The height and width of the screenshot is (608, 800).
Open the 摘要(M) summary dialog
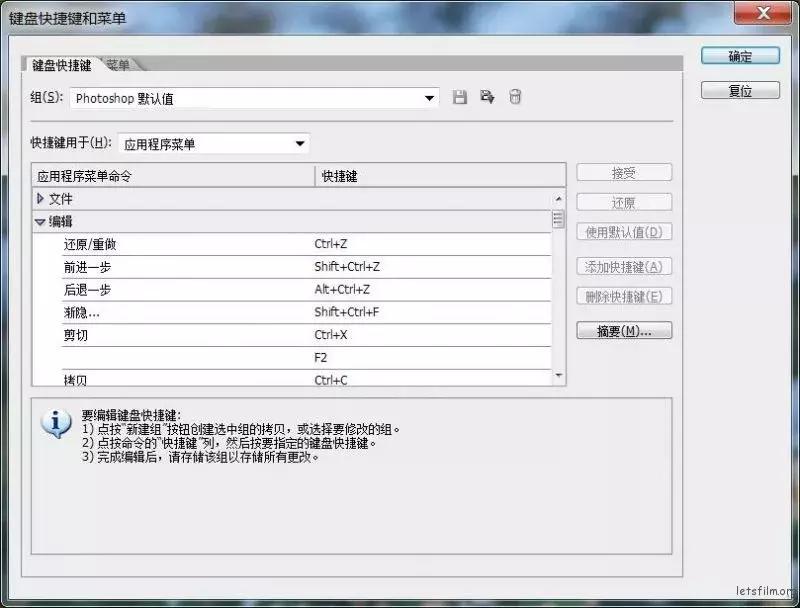pyautogui.click(x=624, y=330)
